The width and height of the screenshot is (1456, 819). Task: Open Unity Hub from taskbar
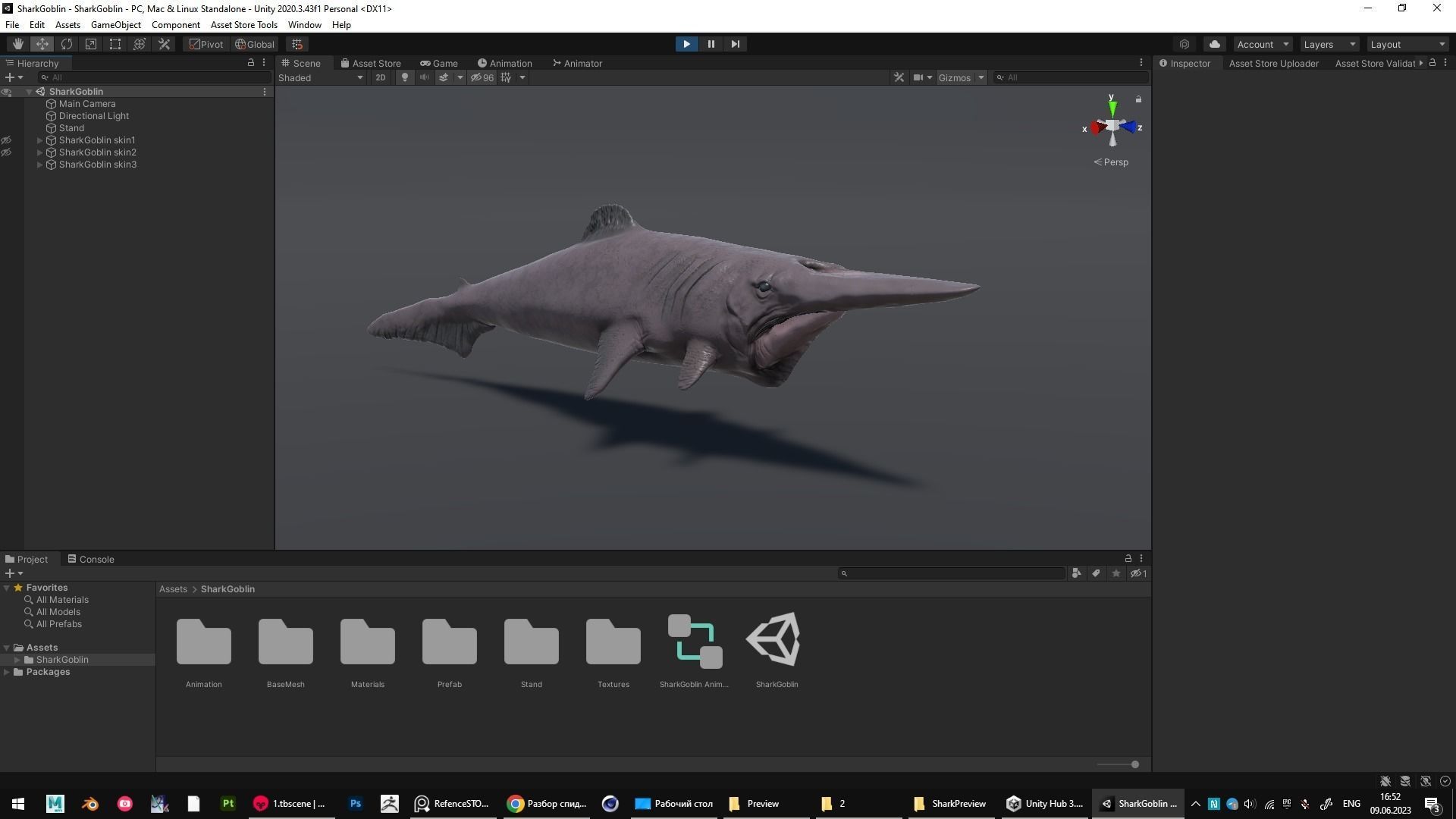pos(1045,804)
